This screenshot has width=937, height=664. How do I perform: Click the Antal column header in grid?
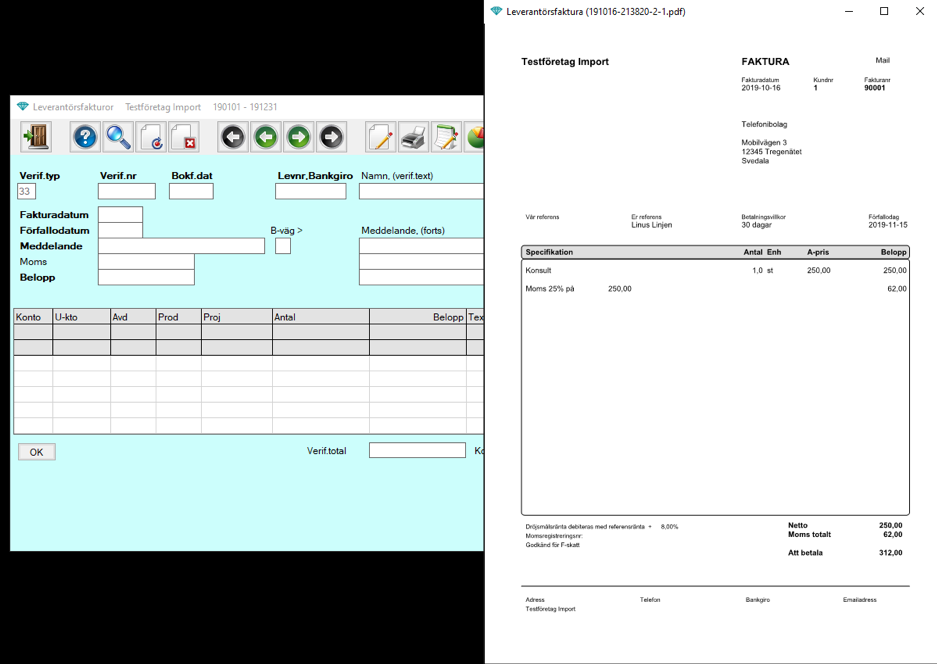click(321, 317)
